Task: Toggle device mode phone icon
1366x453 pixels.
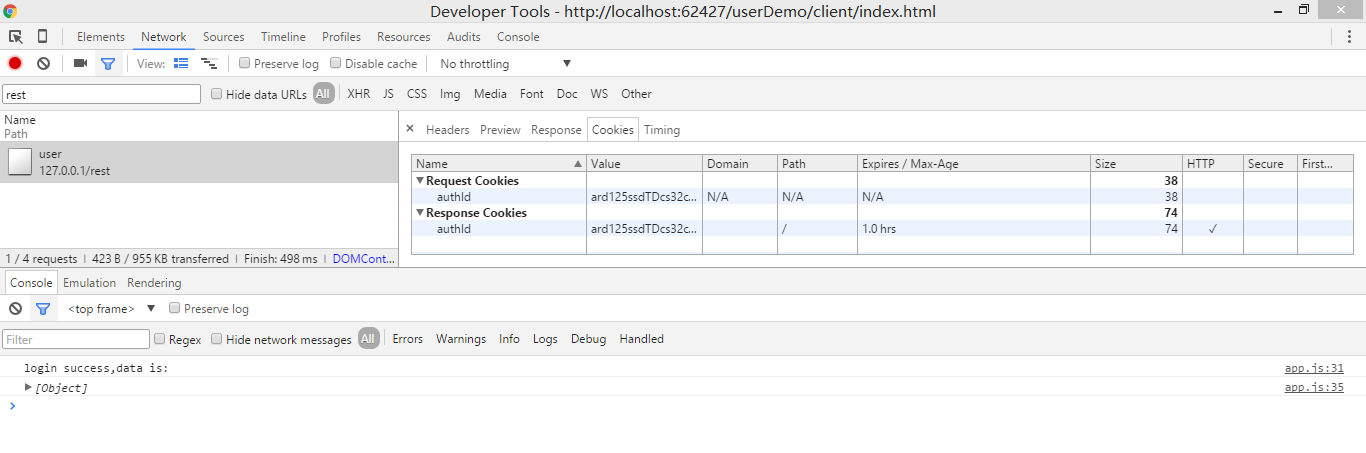Action: (42, 37)
